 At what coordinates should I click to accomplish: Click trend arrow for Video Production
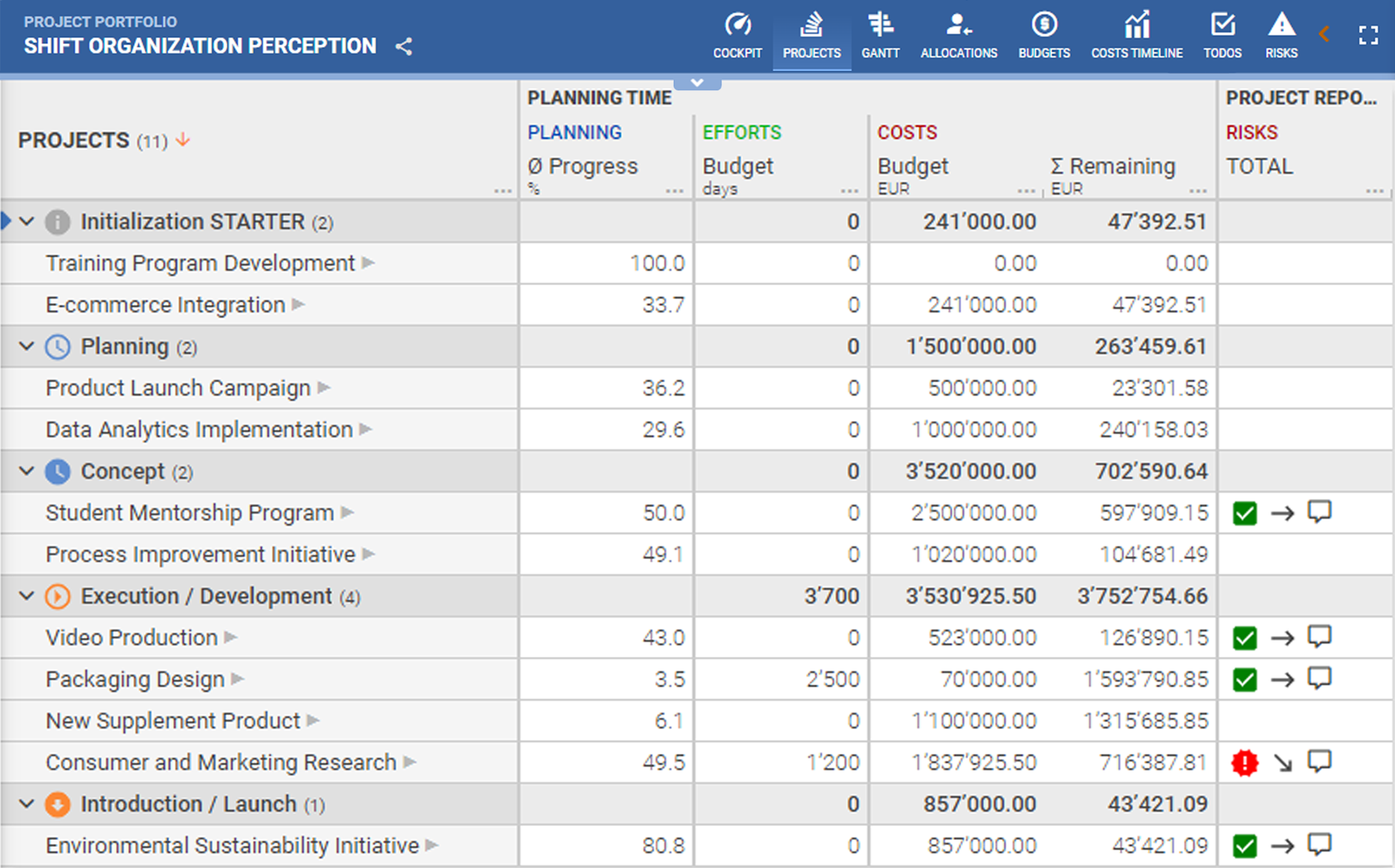1283,639
